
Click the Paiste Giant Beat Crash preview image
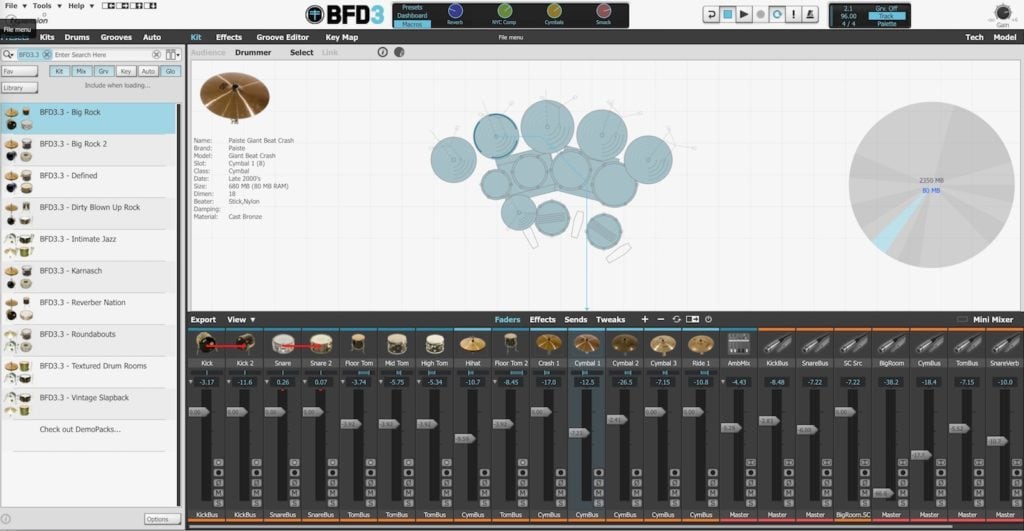pos(234,97)
